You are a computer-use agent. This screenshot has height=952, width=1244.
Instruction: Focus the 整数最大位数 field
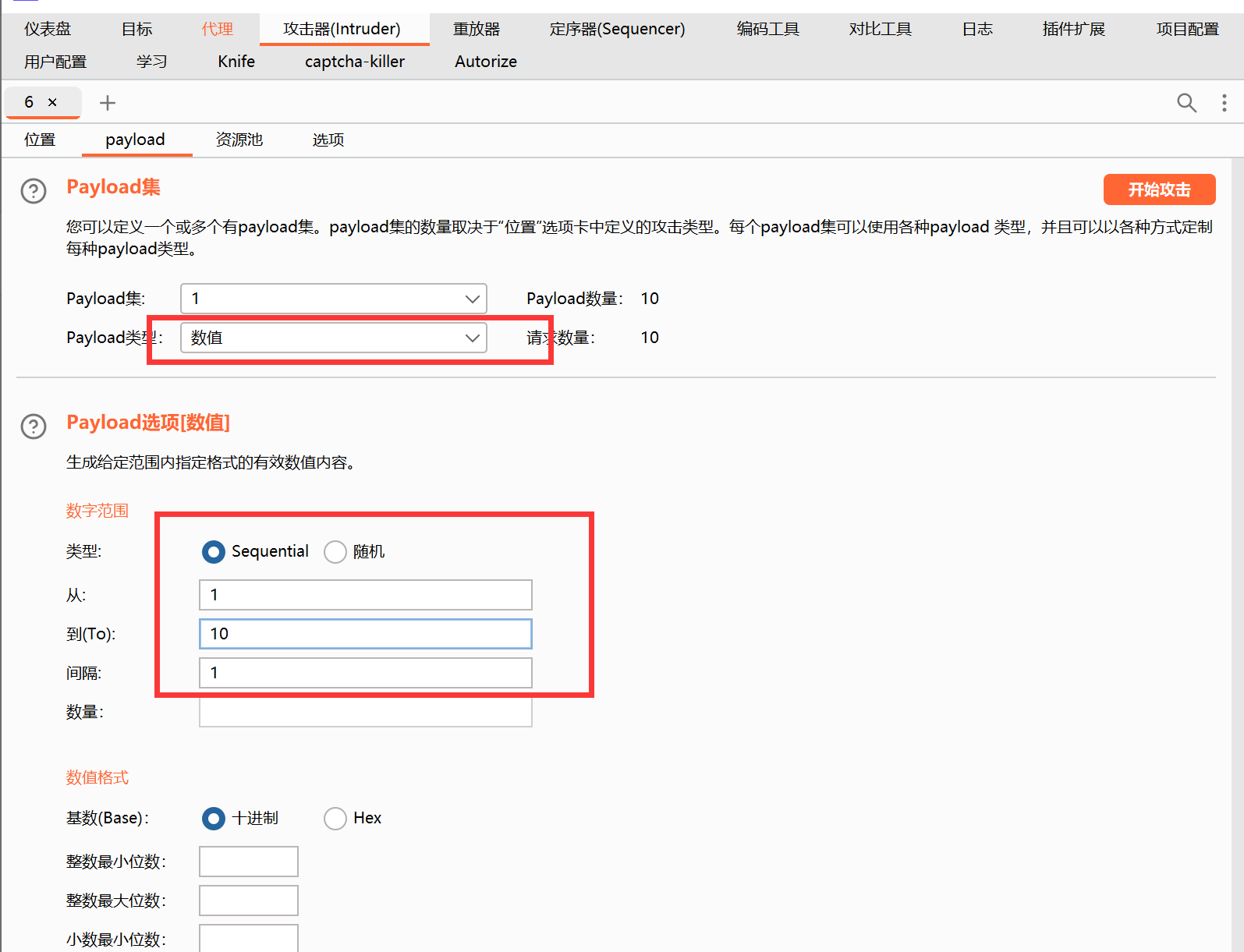[249, 901]
